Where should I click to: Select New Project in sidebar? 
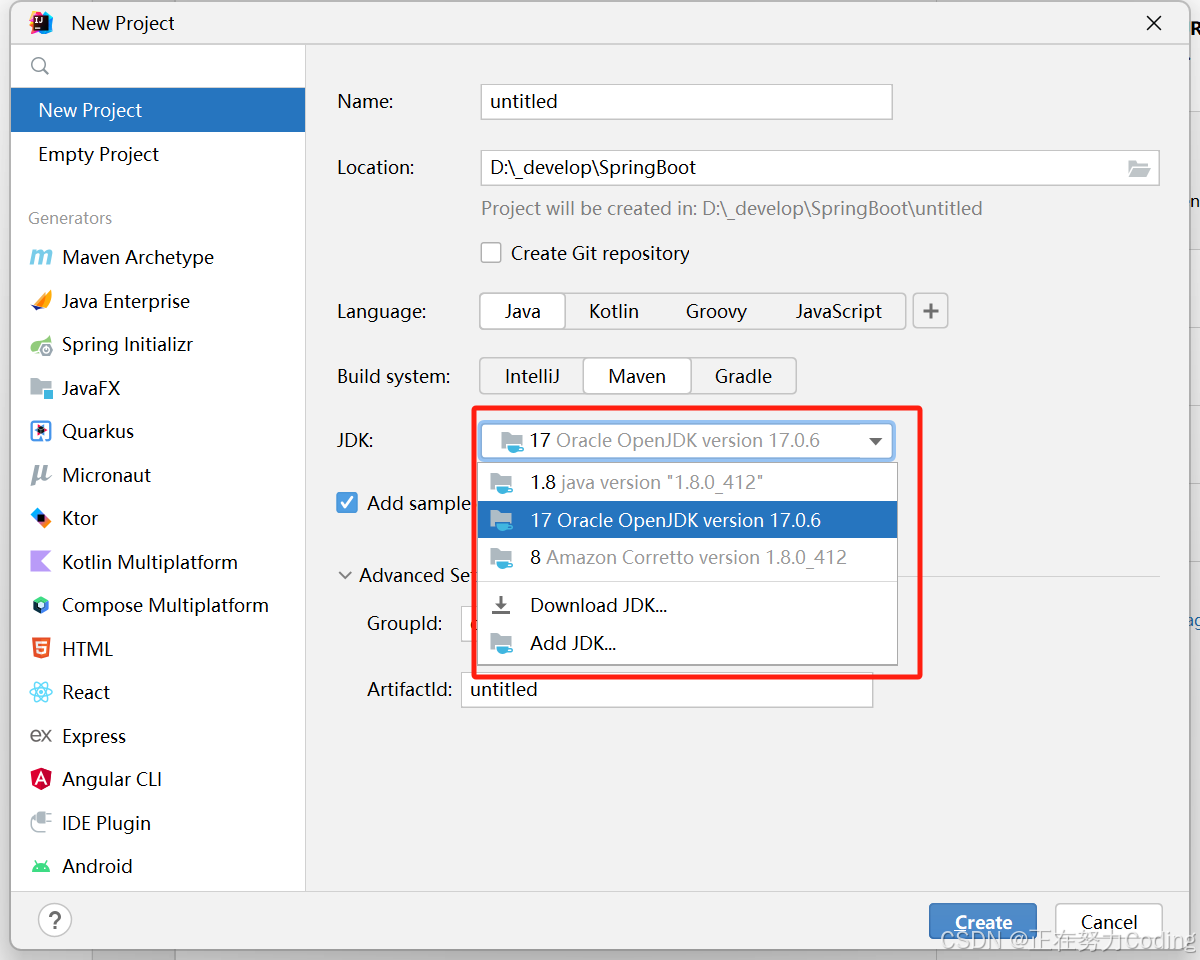pos(158,110)
